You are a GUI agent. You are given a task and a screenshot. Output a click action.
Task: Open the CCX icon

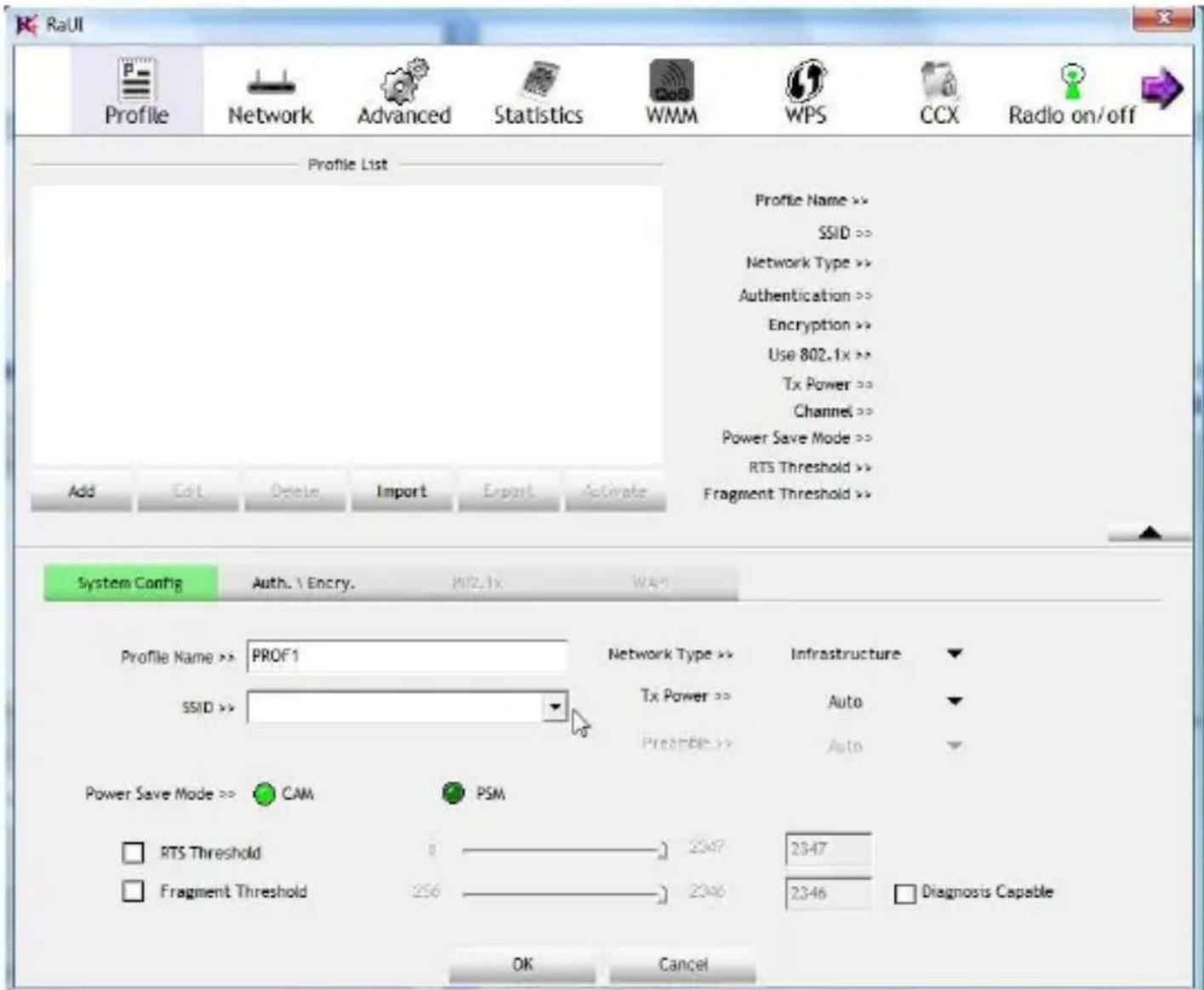[939, 81]
